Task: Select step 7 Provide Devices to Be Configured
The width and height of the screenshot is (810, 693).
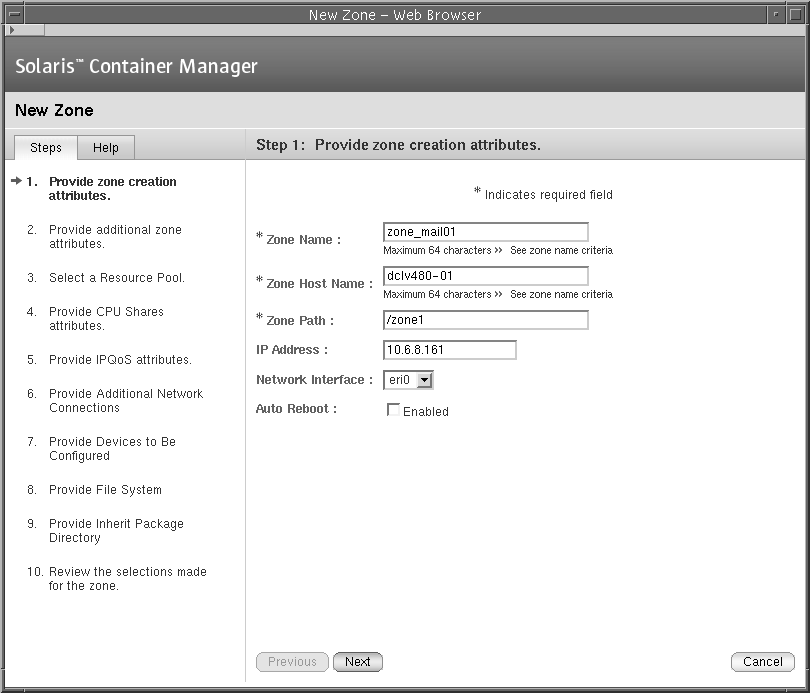Action: tap(112, 449)
